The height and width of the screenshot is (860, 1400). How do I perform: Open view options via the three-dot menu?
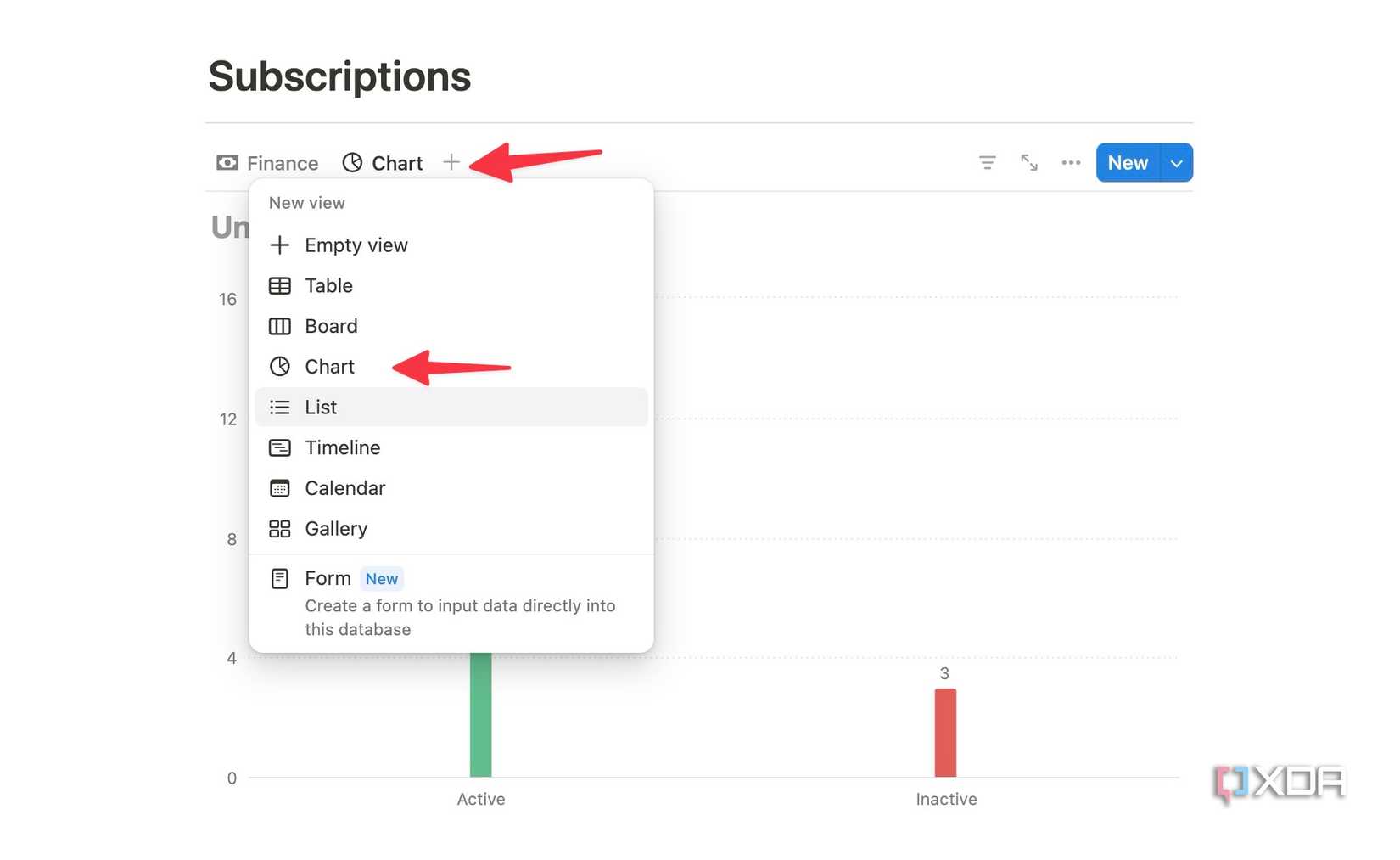(x=1071, y=162)
